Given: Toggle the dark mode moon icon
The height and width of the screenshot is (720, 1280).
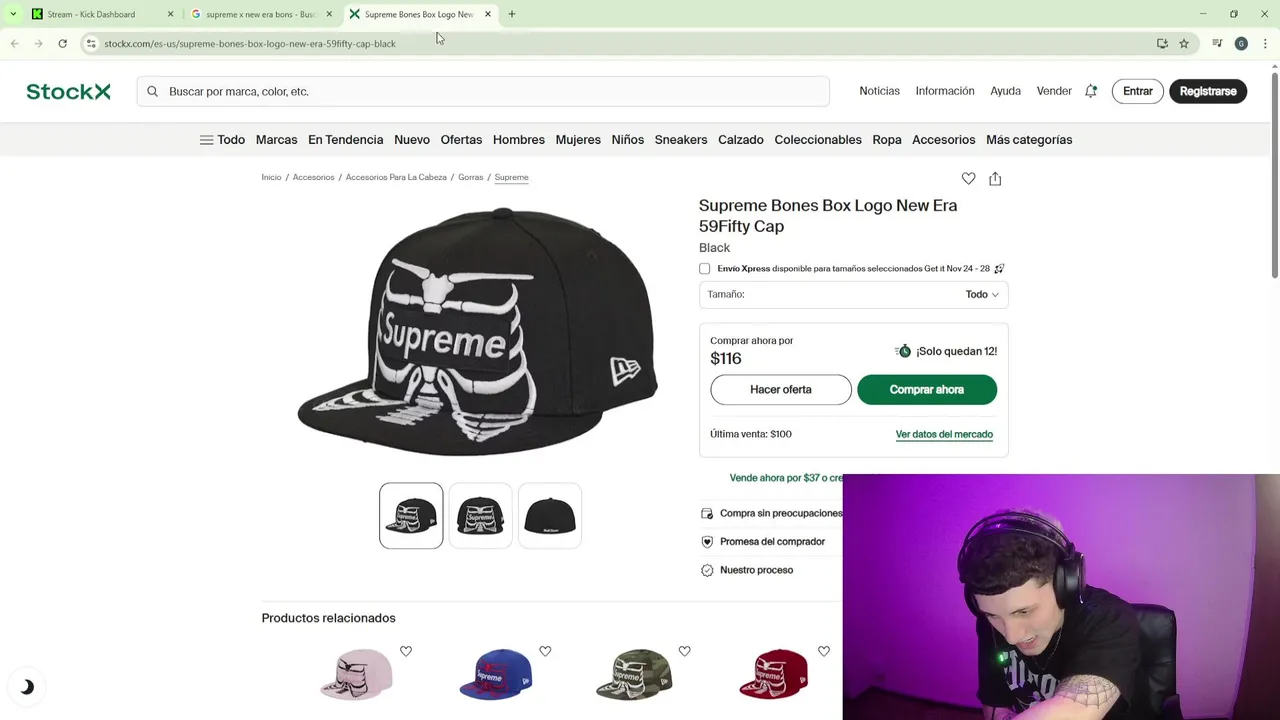Looking at the screenshot, I should pos(27,687).
